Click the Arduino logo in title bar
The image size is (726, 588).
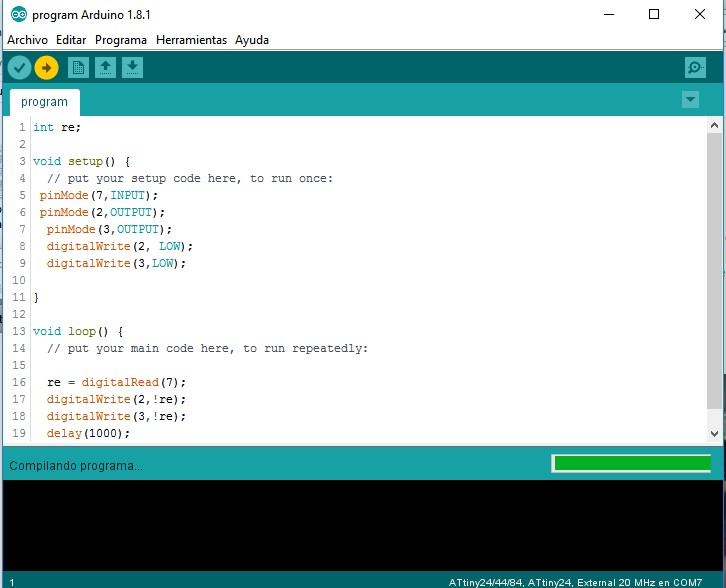19,14
